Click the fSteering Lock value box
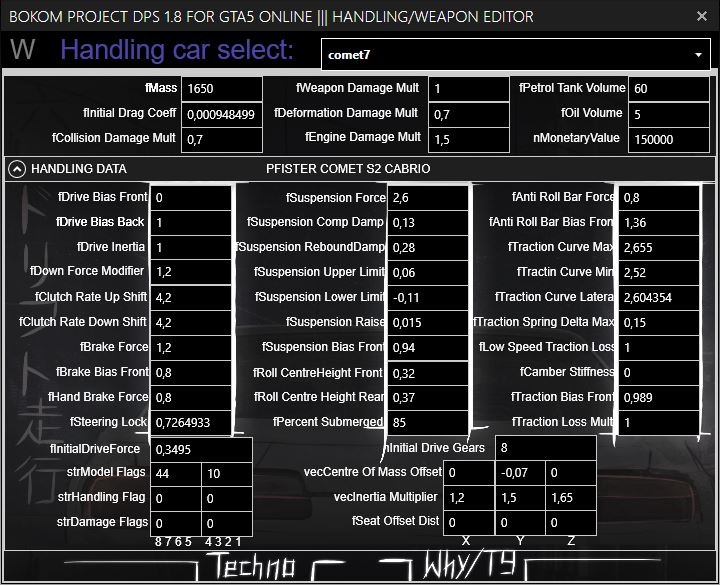Image resolution: width=720 pixels, height=585 pixels. pos(192,422)
